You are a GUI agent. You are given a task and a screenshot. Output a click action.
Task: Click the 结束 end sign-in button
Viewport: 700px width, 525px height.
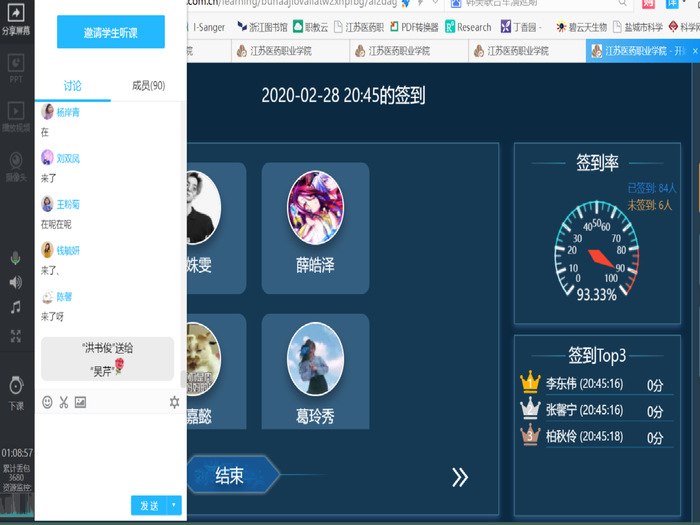(230, 476)
